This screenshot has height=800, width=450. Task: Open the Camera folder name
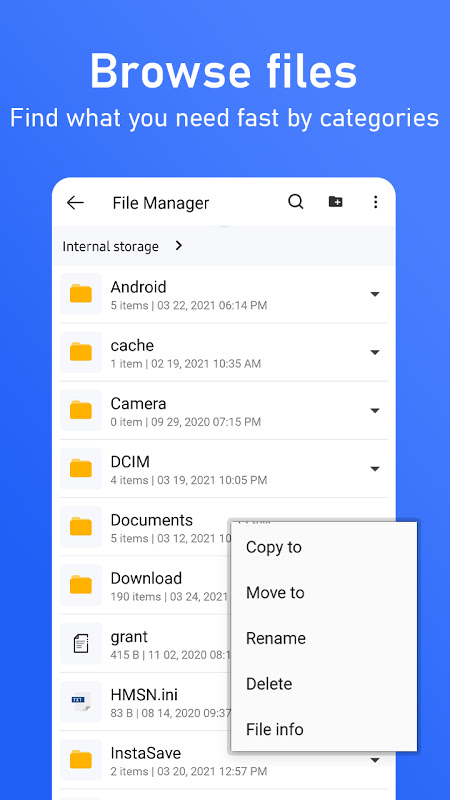(138, 404)
